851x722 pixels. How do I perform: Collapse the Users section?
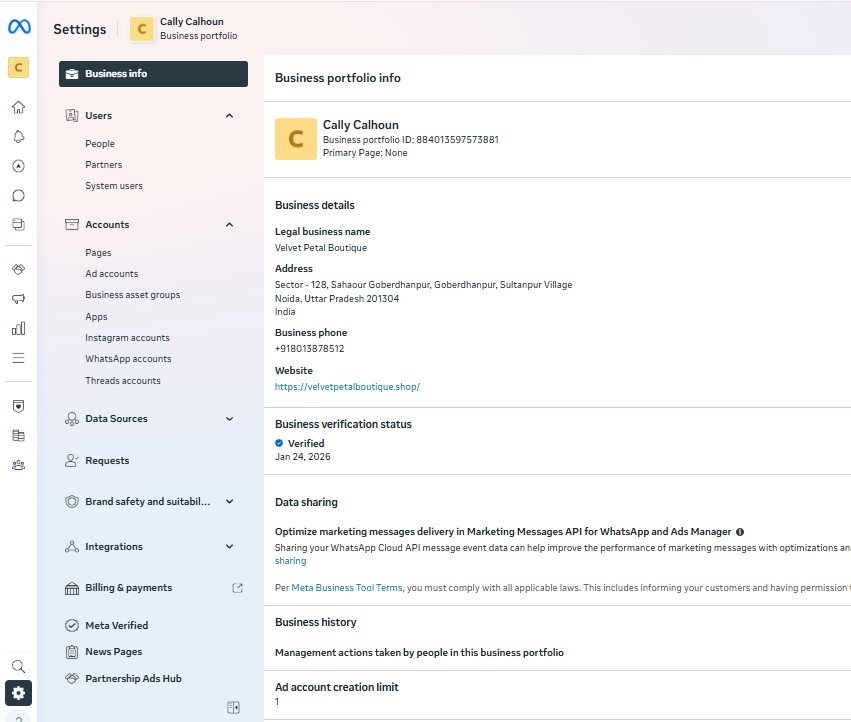tap(229, 116)
